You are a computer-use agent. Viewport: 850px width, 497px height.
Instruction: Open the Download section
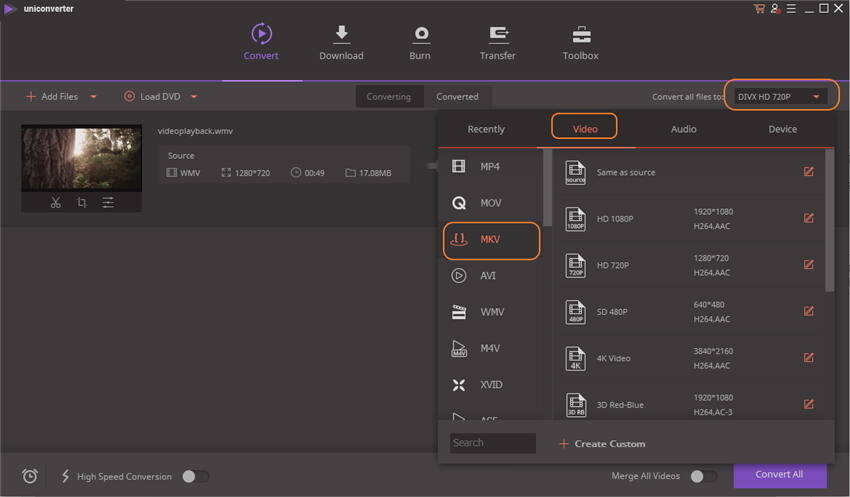tap(341, 42)
